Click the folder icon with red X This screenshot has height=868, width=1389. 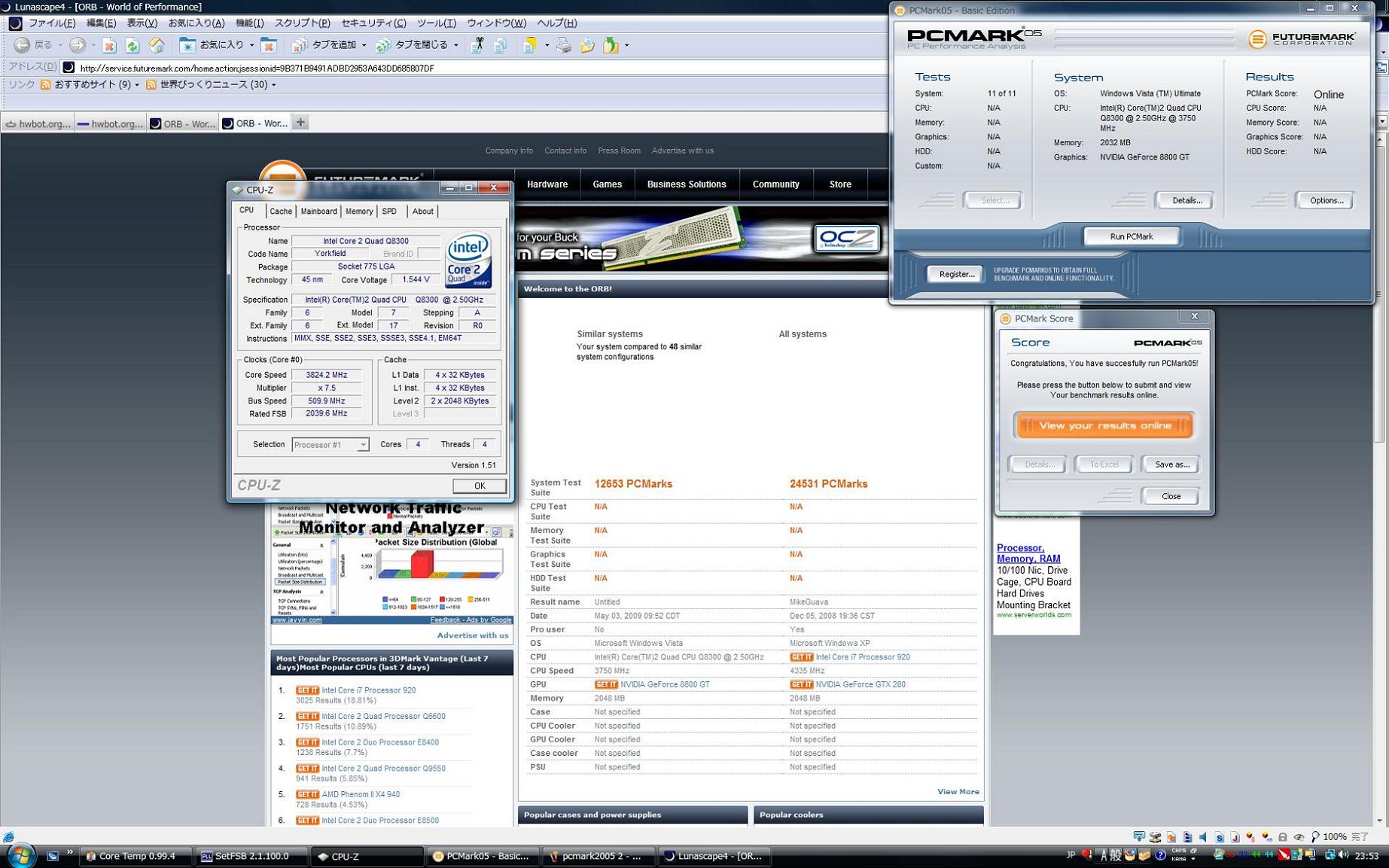[x=269, y=46]
